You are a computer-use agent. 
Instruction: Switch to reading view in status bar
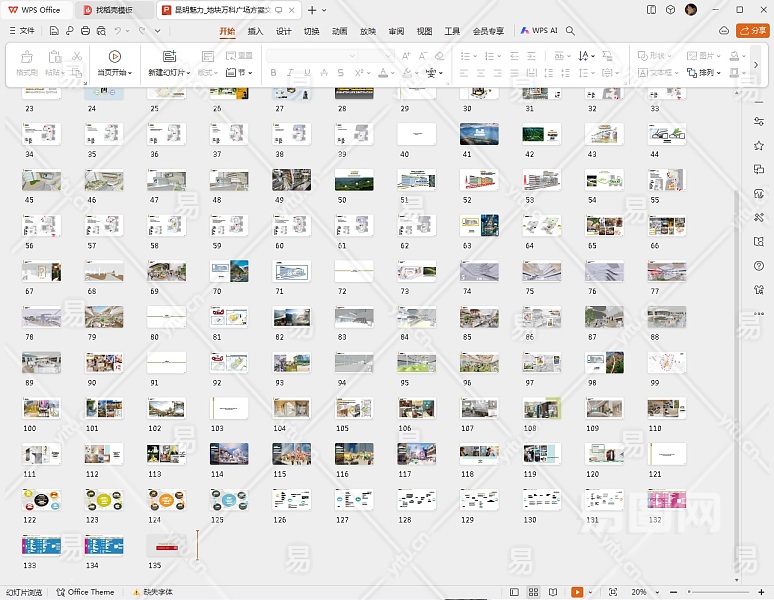pos(553,592)
